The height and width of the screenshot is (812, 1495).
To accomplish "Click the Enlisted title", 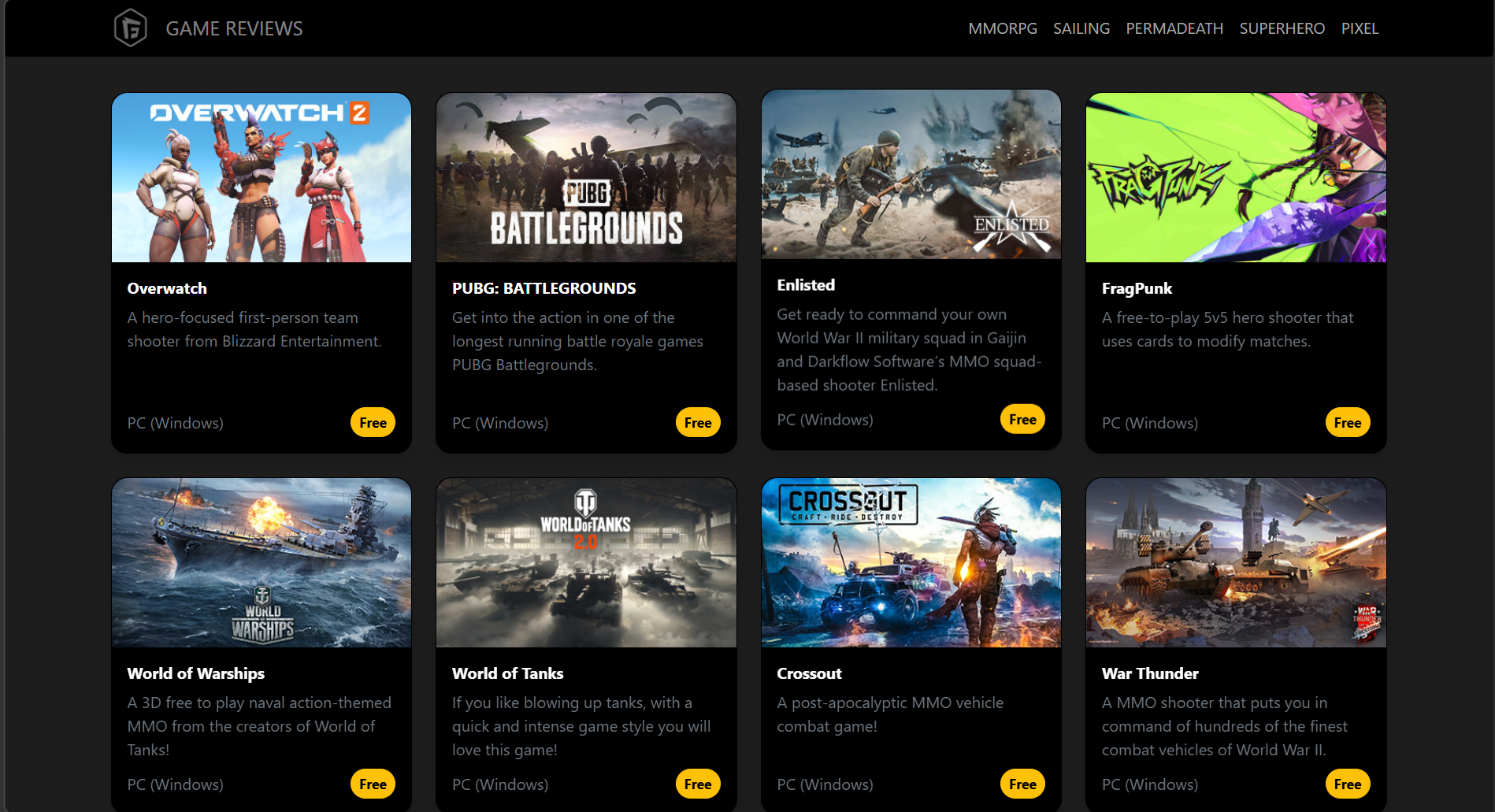I will 806,285.
